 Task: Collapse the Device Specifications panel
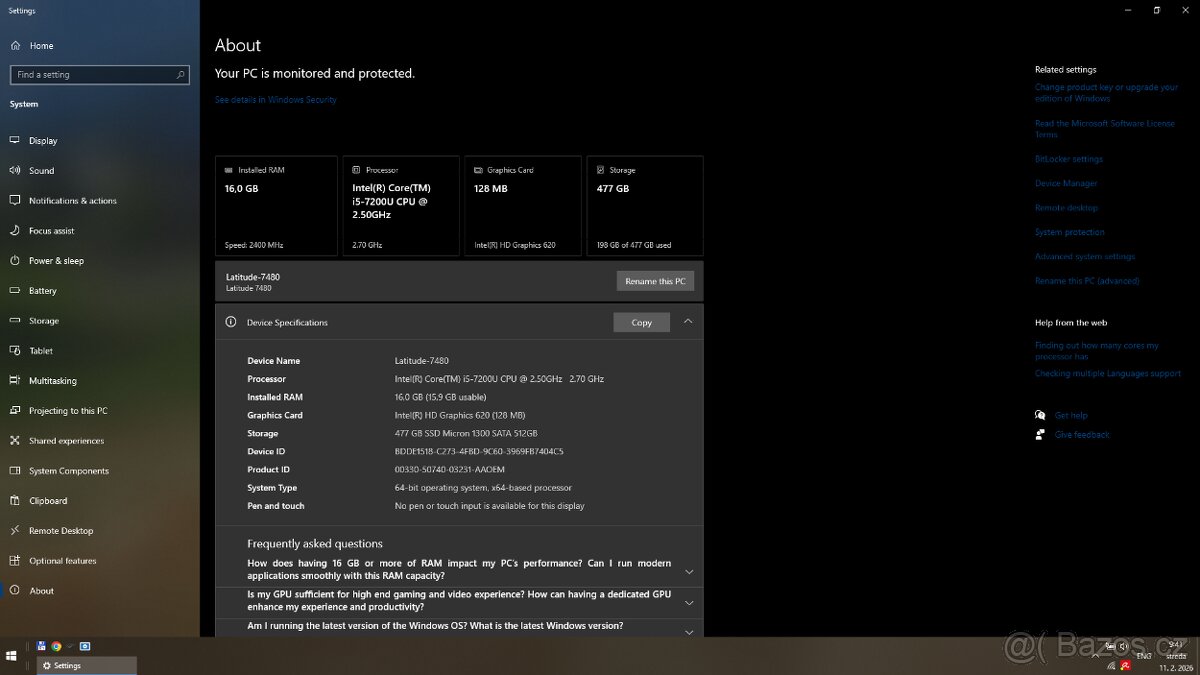click(688, 321)
